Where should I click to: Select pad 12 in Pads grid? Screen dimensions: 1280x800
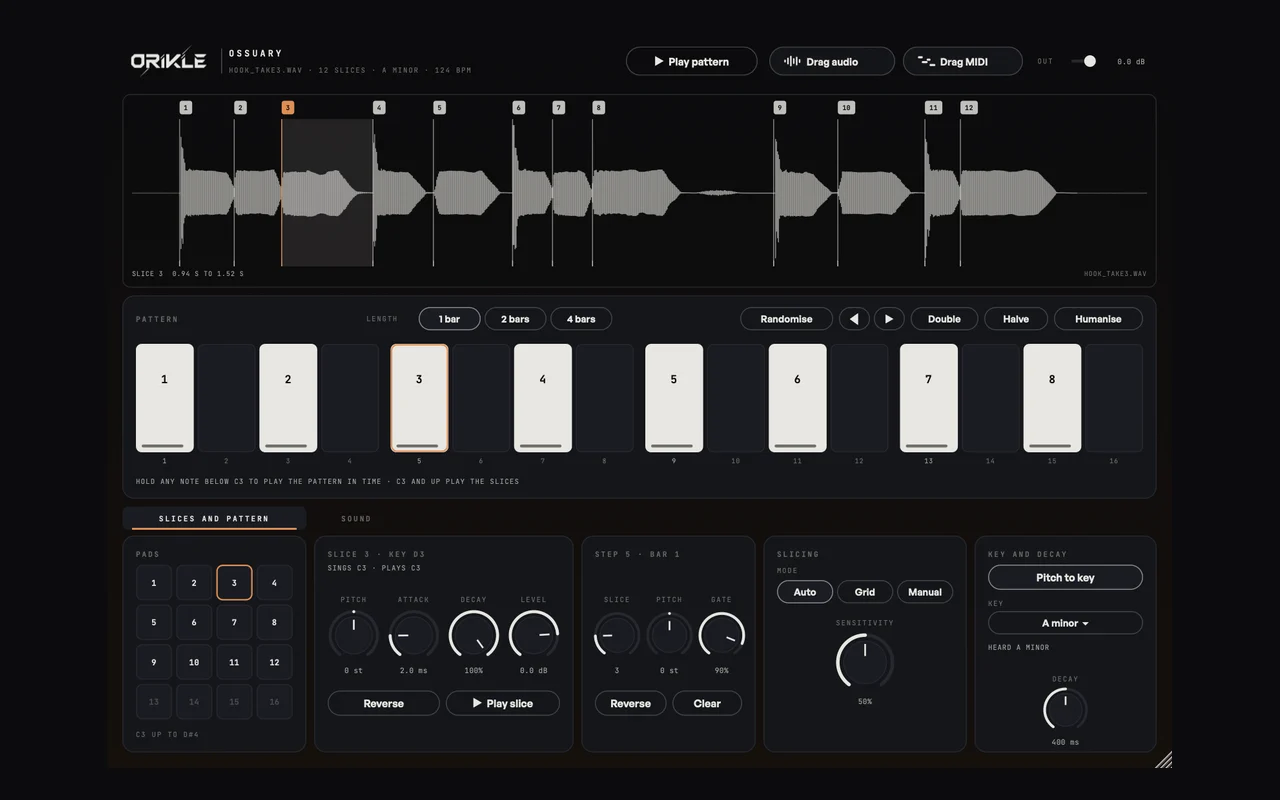click(x=274, y=662)
